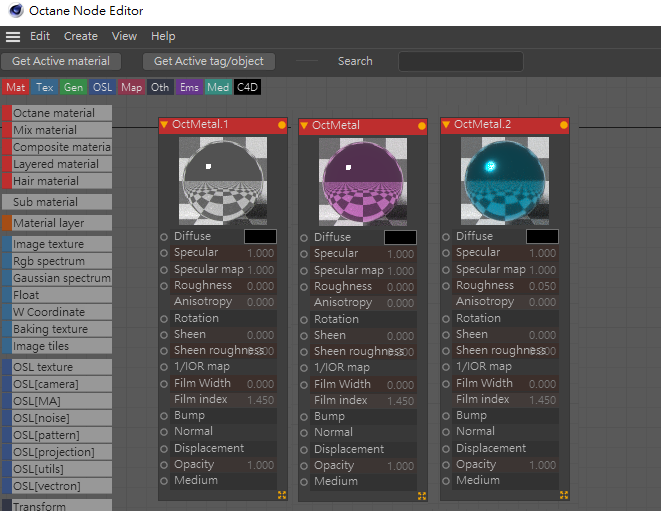Viewport: 661px width, 511px height.
Task: Collapse the OctMetal node
Action: [x=304, y=126]
